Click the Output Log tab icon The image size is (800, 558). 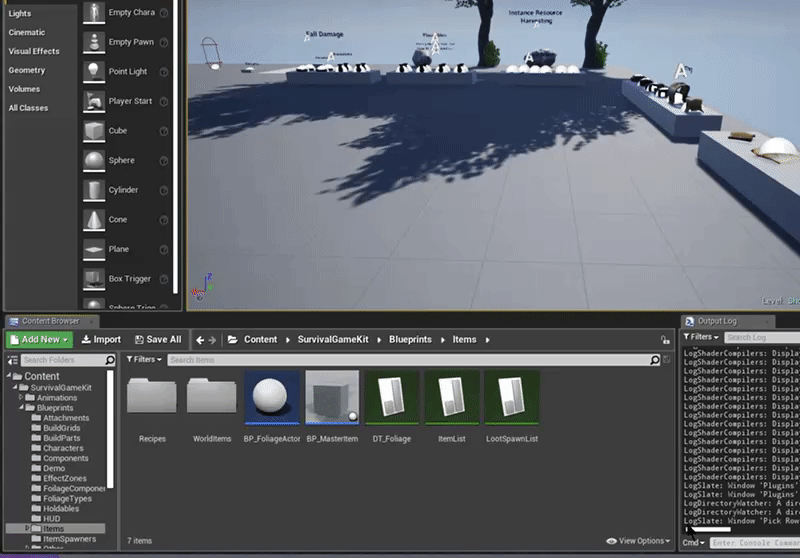tap(690, 321)
